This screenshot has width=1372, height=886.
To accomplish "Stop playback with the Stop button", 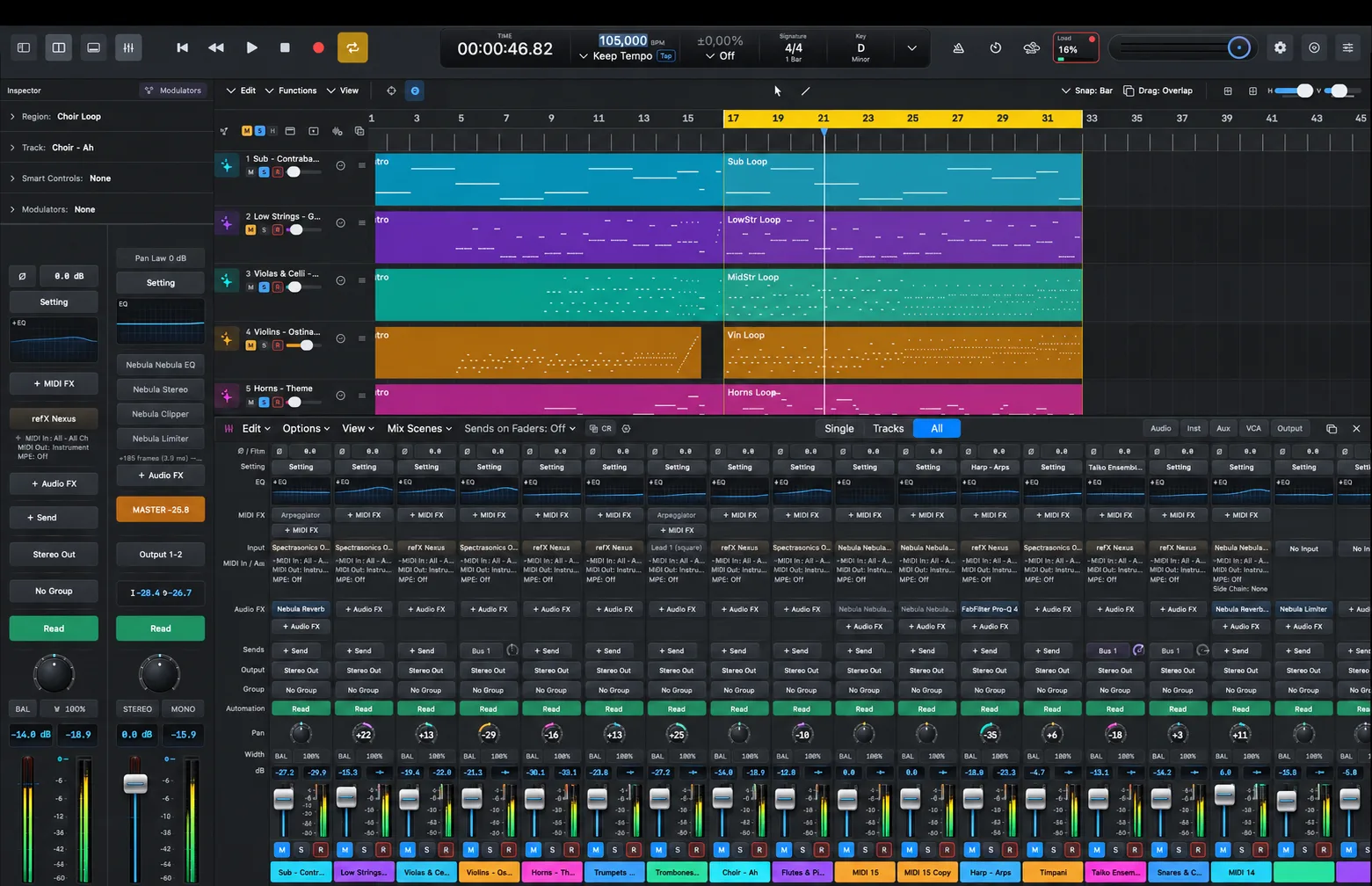I will (285, 47).
